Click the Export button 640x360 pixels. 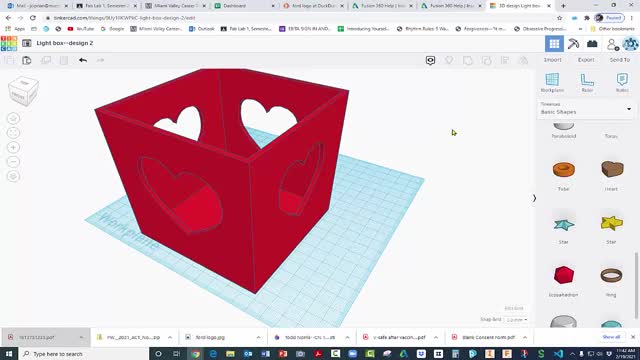click(586, 60)
